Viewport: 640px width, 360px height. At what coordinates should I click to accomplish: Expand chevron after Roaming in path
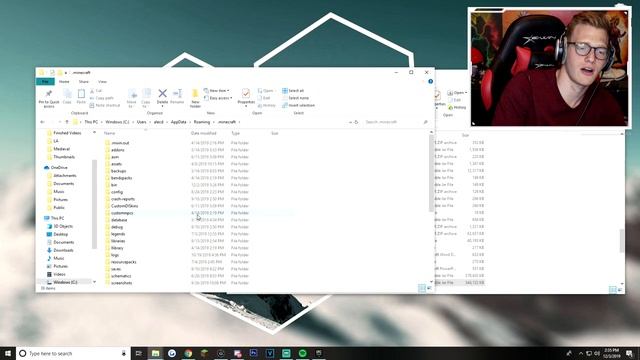213,122
